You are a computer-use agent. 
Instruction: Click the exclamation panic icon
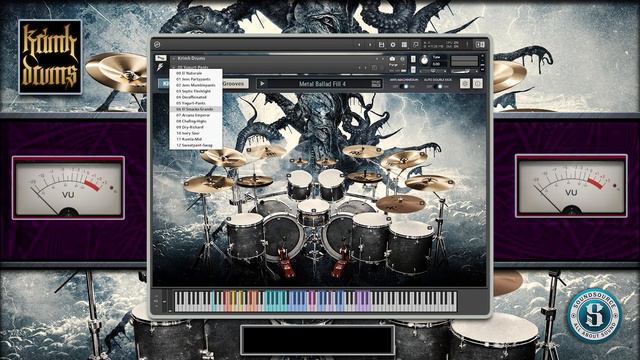click(467, 44)
